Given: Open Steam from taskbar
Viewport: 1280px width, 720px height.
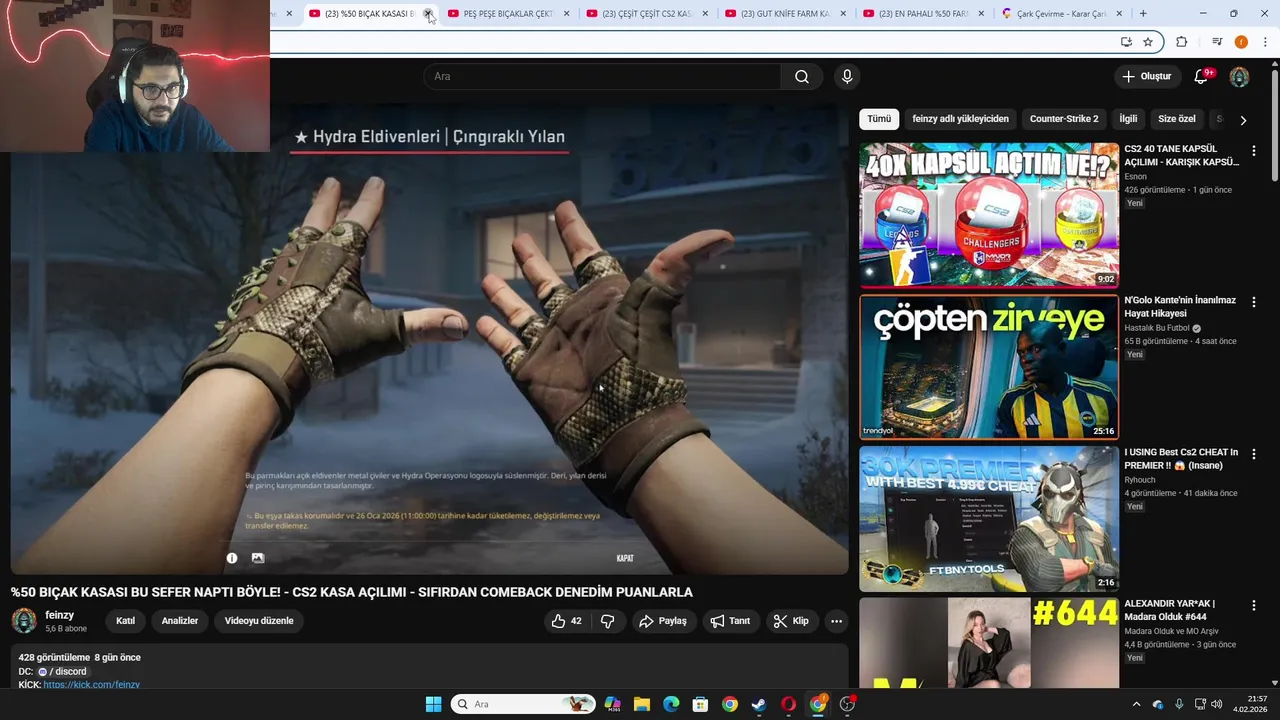Looking at the screenshot, I should click(x=759, y=704).
